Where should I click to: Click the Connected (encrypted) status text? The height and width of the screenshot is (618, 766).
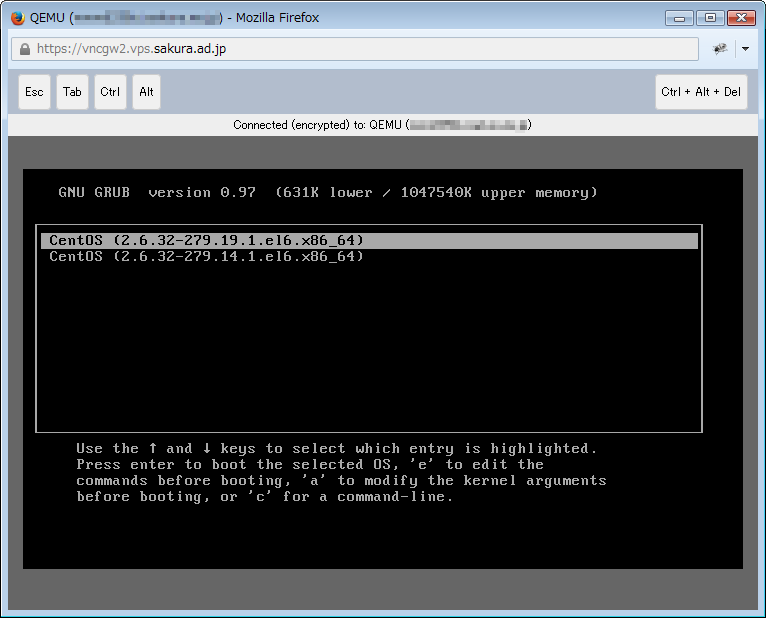click(x=382, y=125)
